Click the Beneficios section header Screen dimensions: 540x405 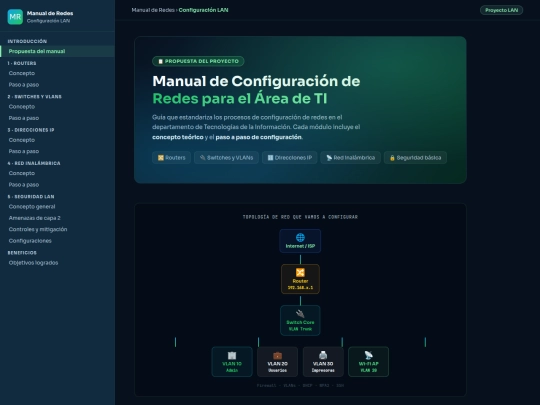click(22, 253)
